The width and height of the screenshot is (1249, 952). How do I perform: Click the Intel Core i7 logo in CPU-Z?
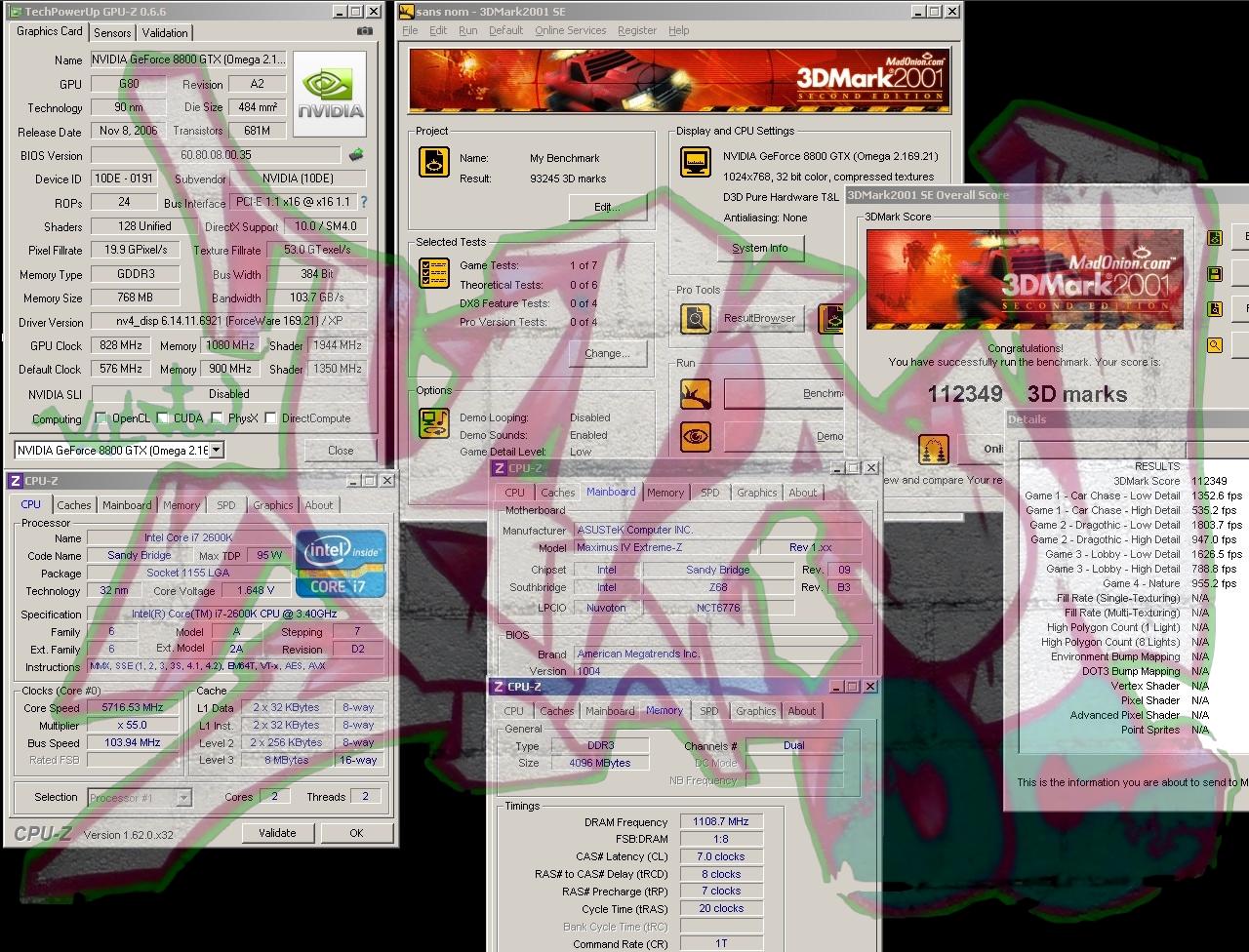tap(342, 564)
